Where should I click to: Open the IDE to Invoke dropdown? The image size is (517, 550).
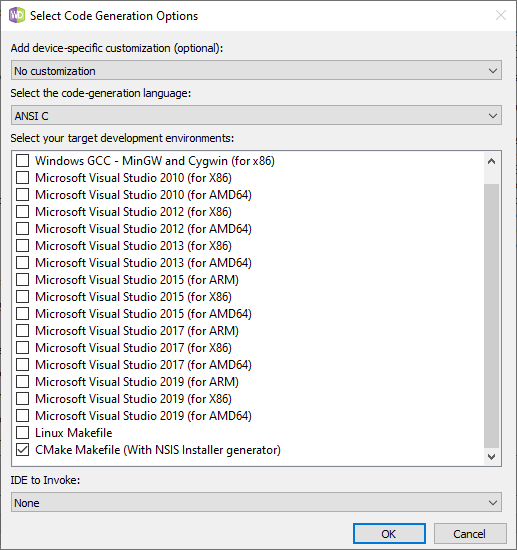[256, 502]
